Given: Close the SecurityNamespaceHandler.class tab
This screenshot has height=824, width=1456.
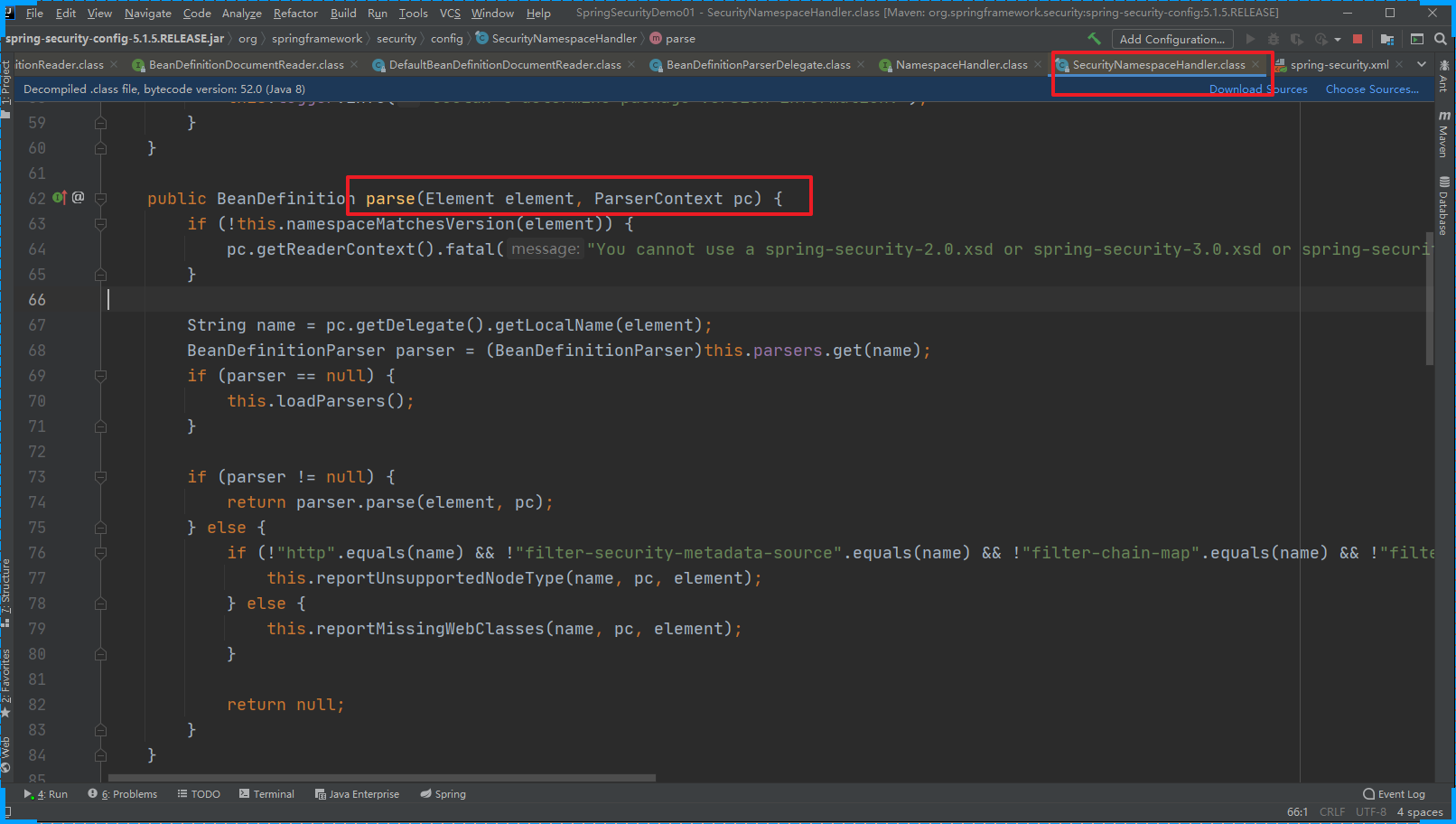Looking at the screenshot, I should tap(1255, 64).
